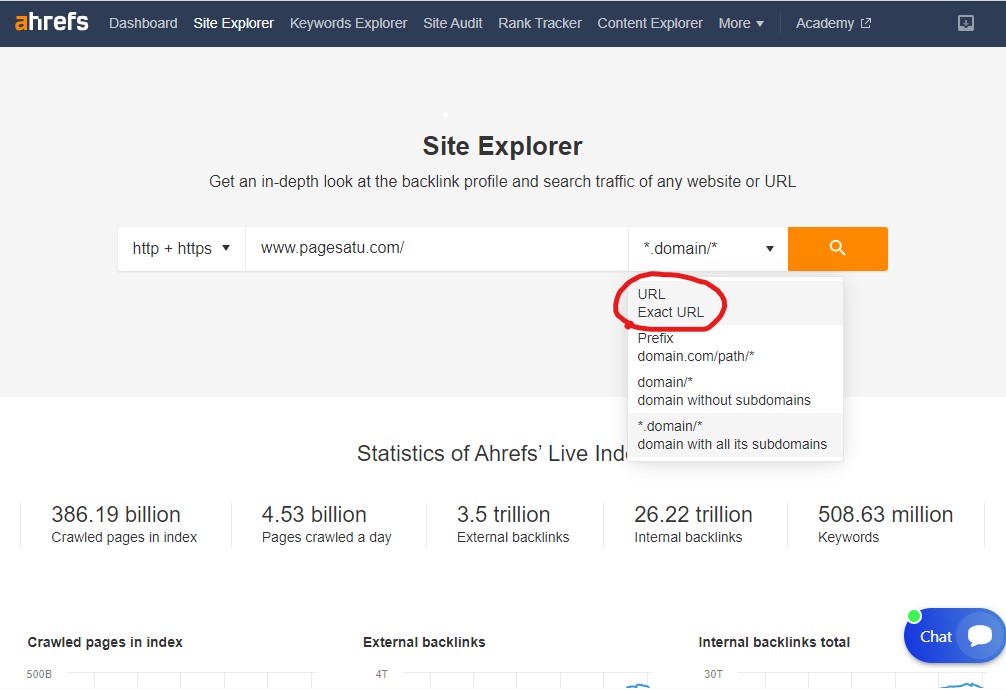Select the URL Exact URL option
Image resolution: width=1006 pixels, height=690 pixels.
735,303
